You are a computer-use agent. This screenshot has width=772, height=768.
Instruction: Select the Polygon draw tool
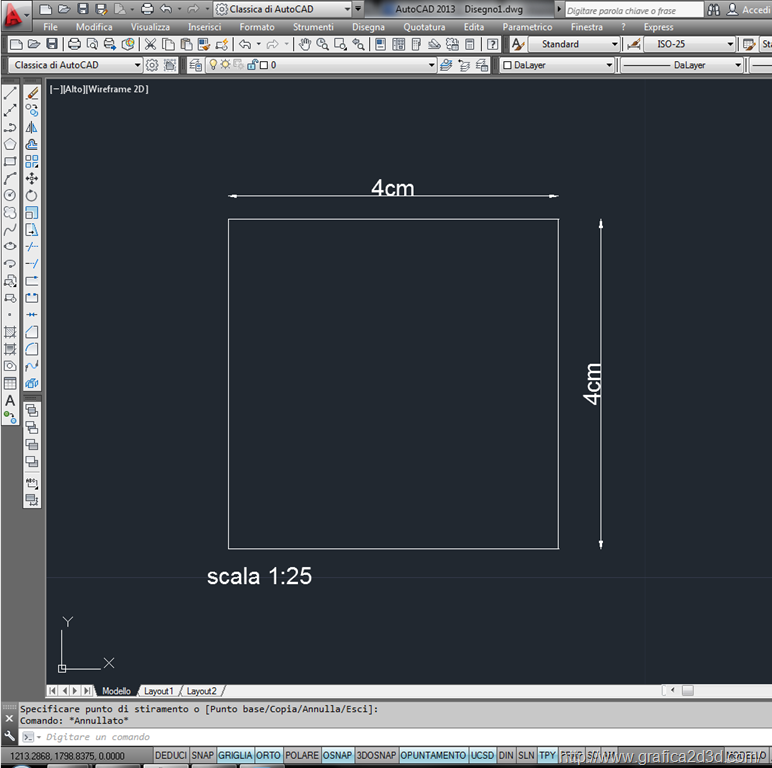[10, 144]
